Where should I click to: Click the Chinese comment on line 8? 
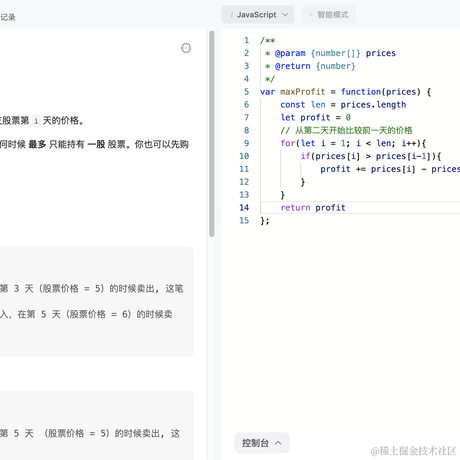(346, 130)
